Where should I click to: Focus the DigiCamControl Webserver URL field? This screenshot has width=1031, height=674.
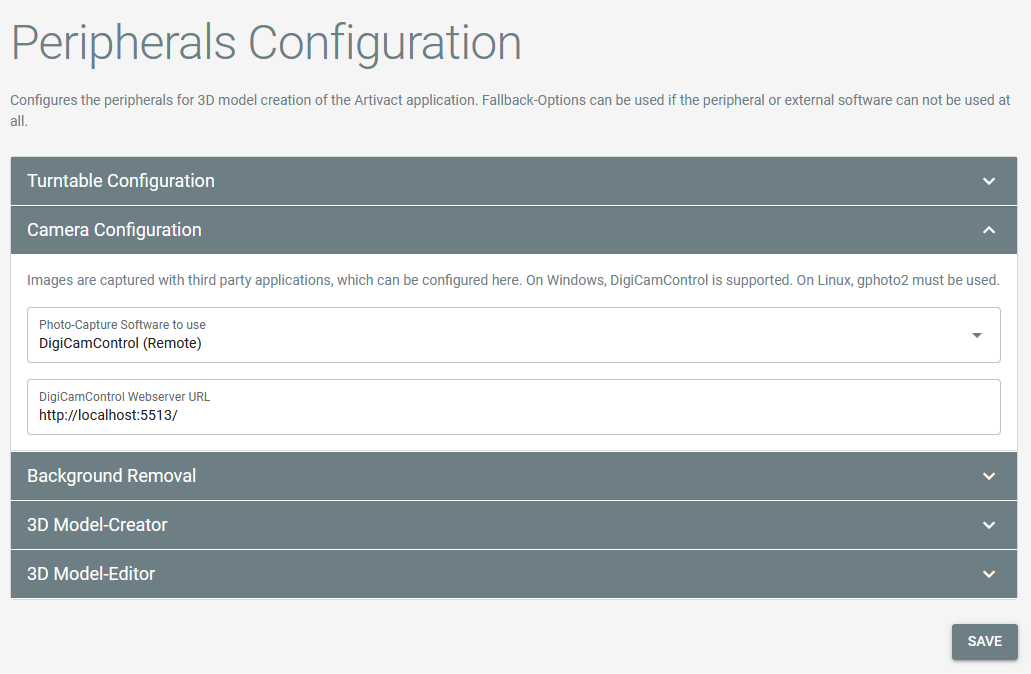514,407
